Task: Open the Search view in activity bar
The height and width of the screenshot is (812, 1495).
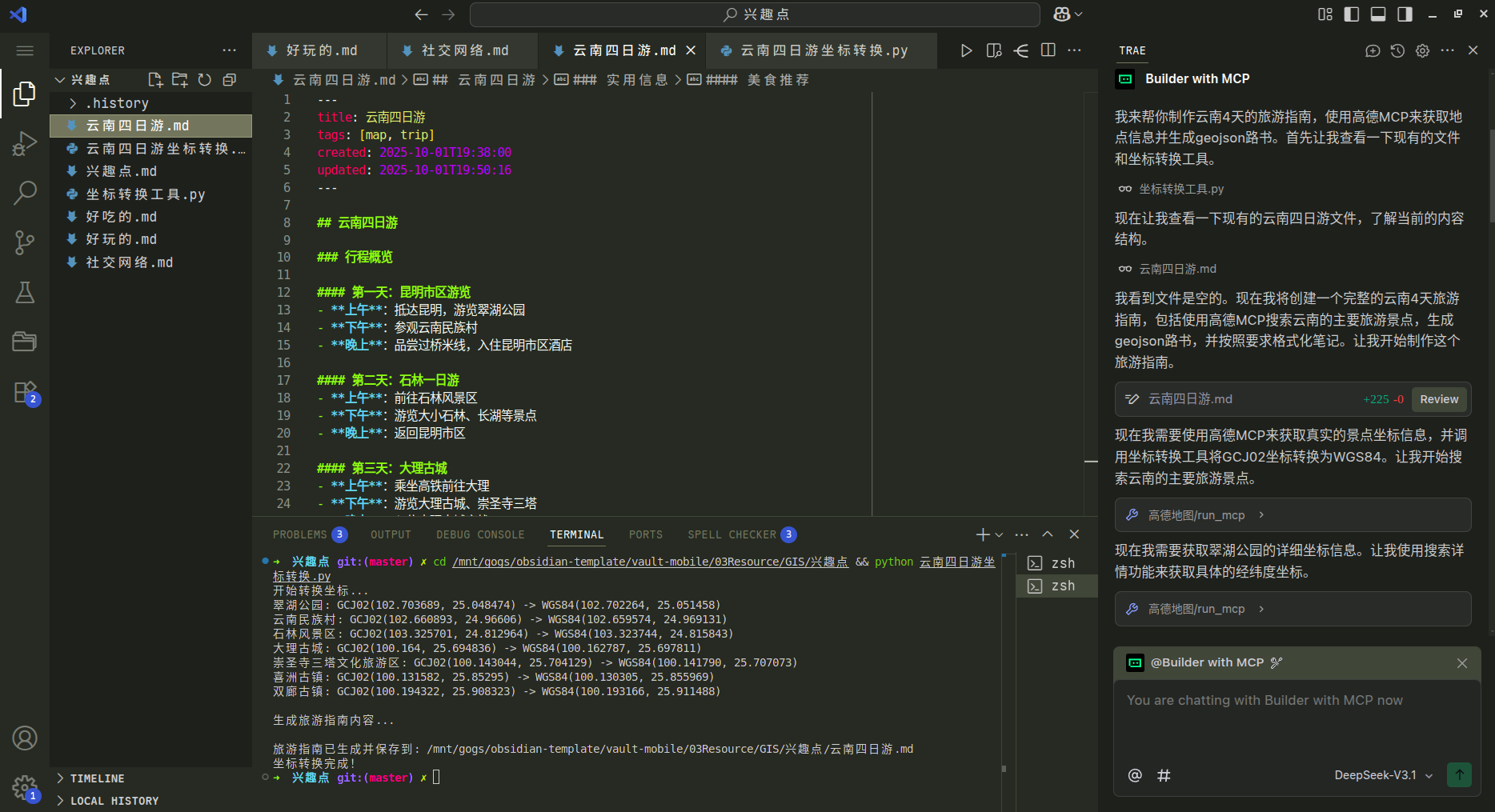Action: tap(25, 192)
